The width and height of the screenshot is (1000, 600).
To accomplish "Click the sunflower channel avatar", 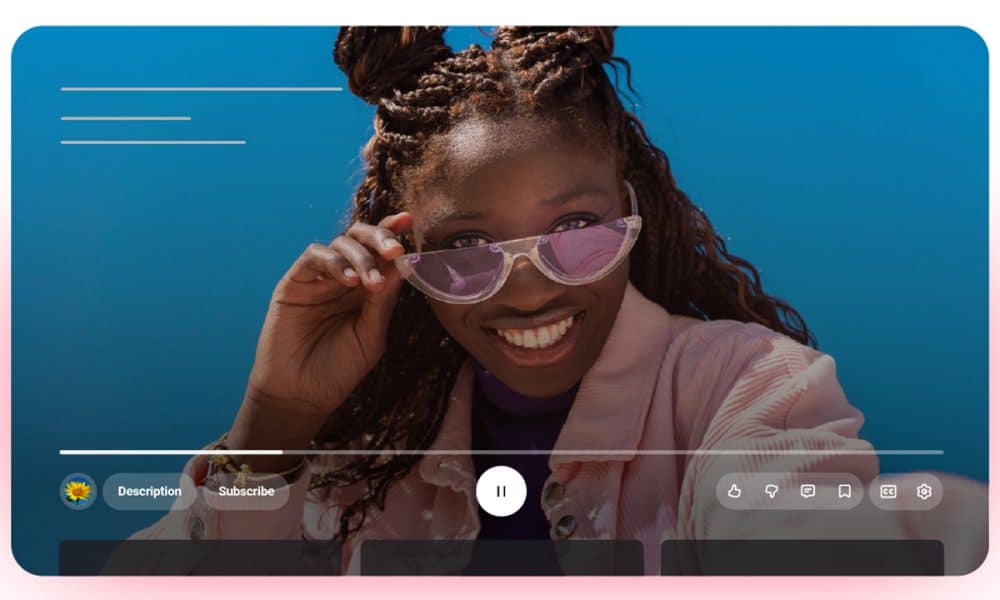I will tap(78, 491).
